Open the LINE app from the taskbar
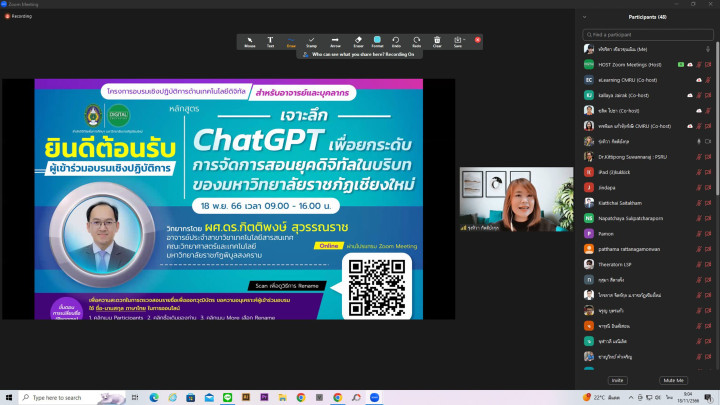The image size is (720, 405). [x=227, y=398]
